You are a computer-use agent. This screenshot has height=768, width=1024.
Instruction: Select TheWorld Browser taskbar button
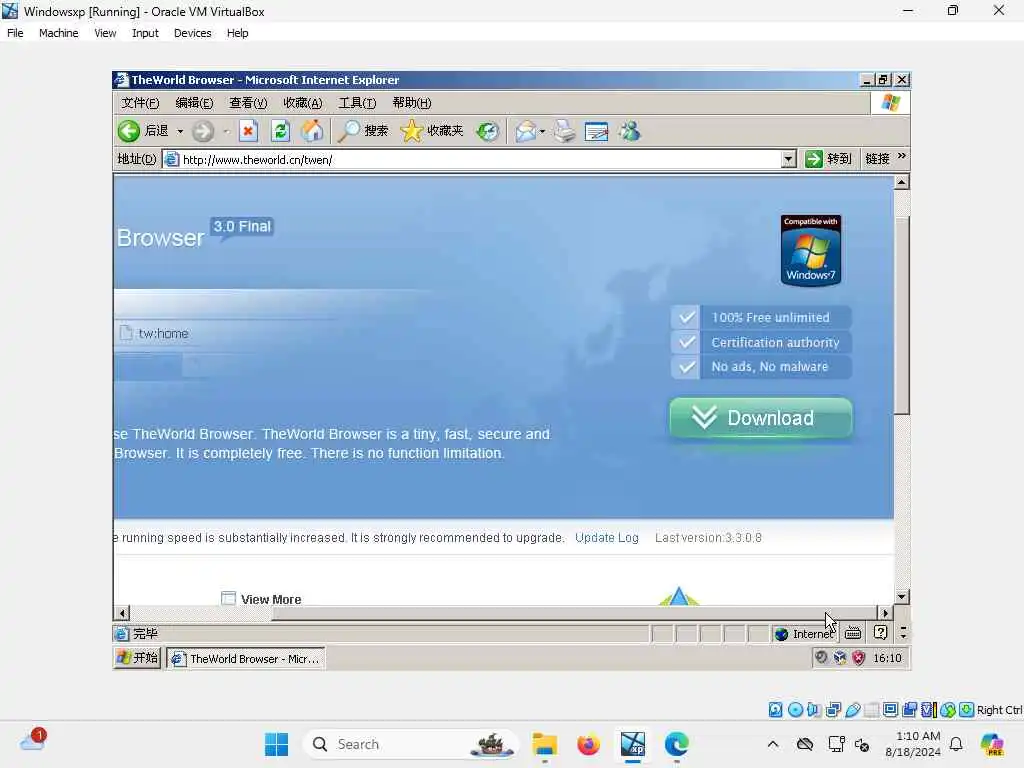[x=246, y=658]
